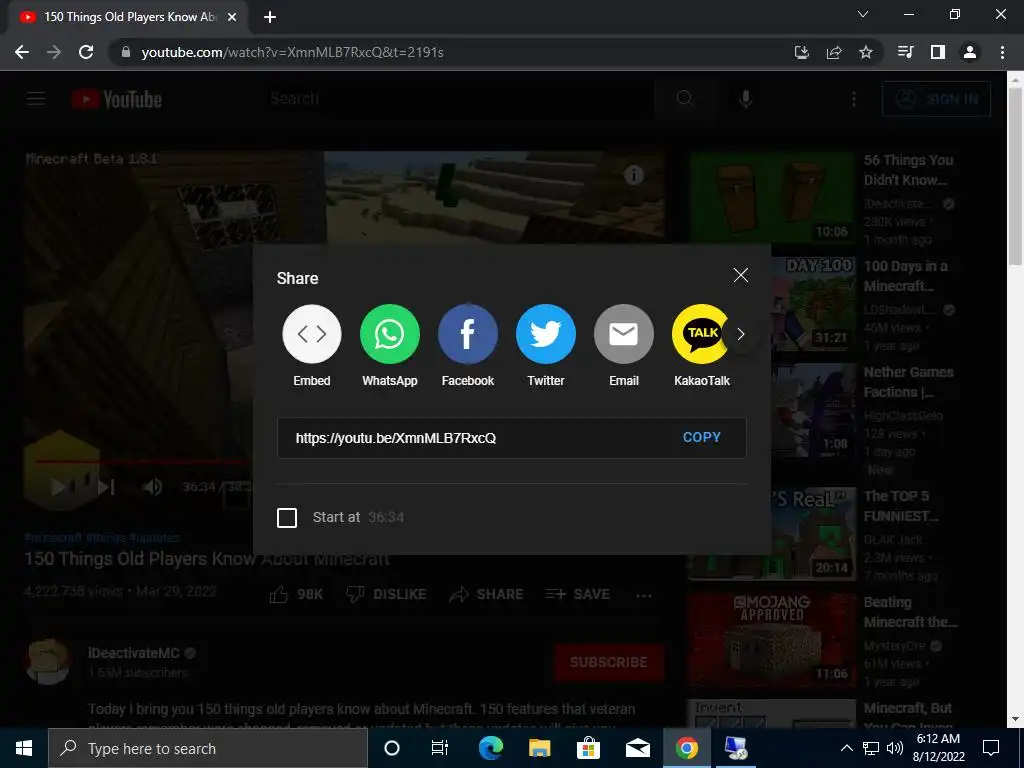Like the video (98K)

297,594
